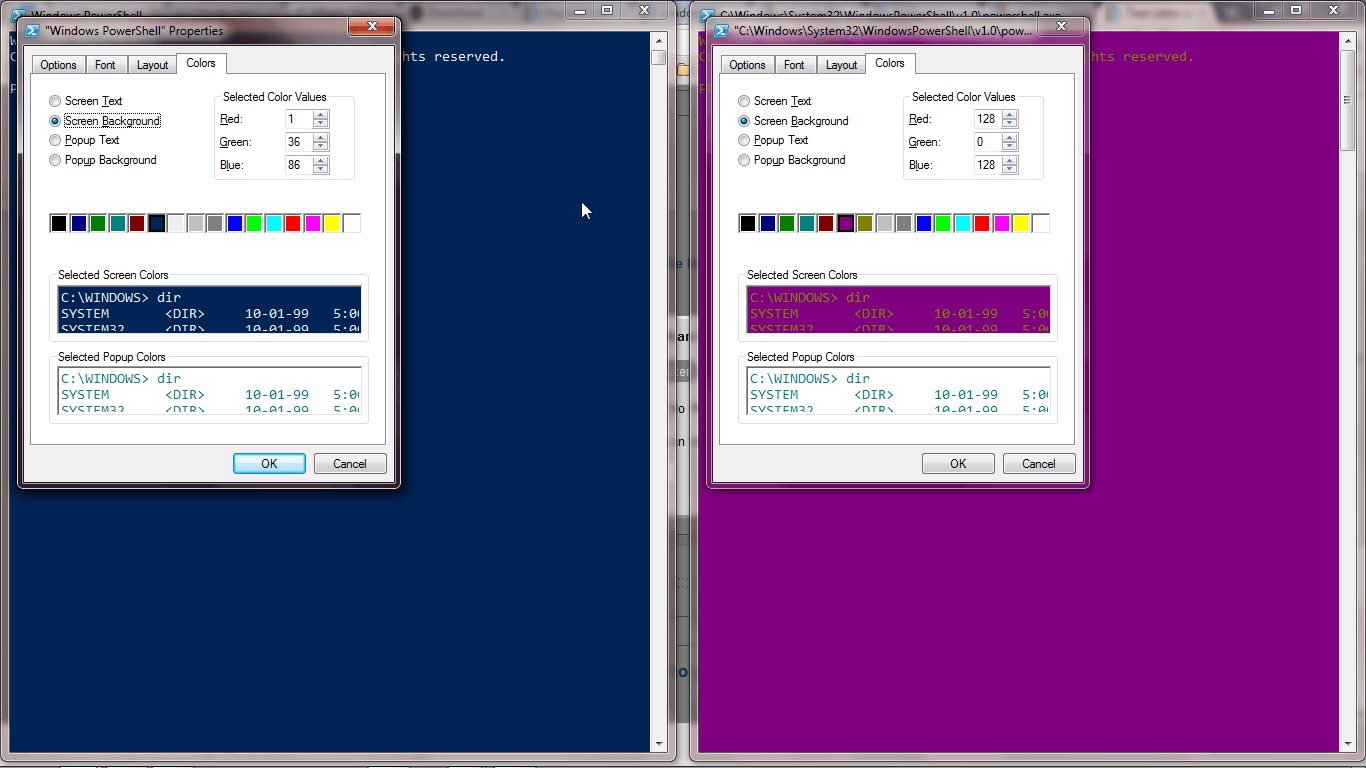Pick cyan swatch in navy-themed Properties dialog

274,223
